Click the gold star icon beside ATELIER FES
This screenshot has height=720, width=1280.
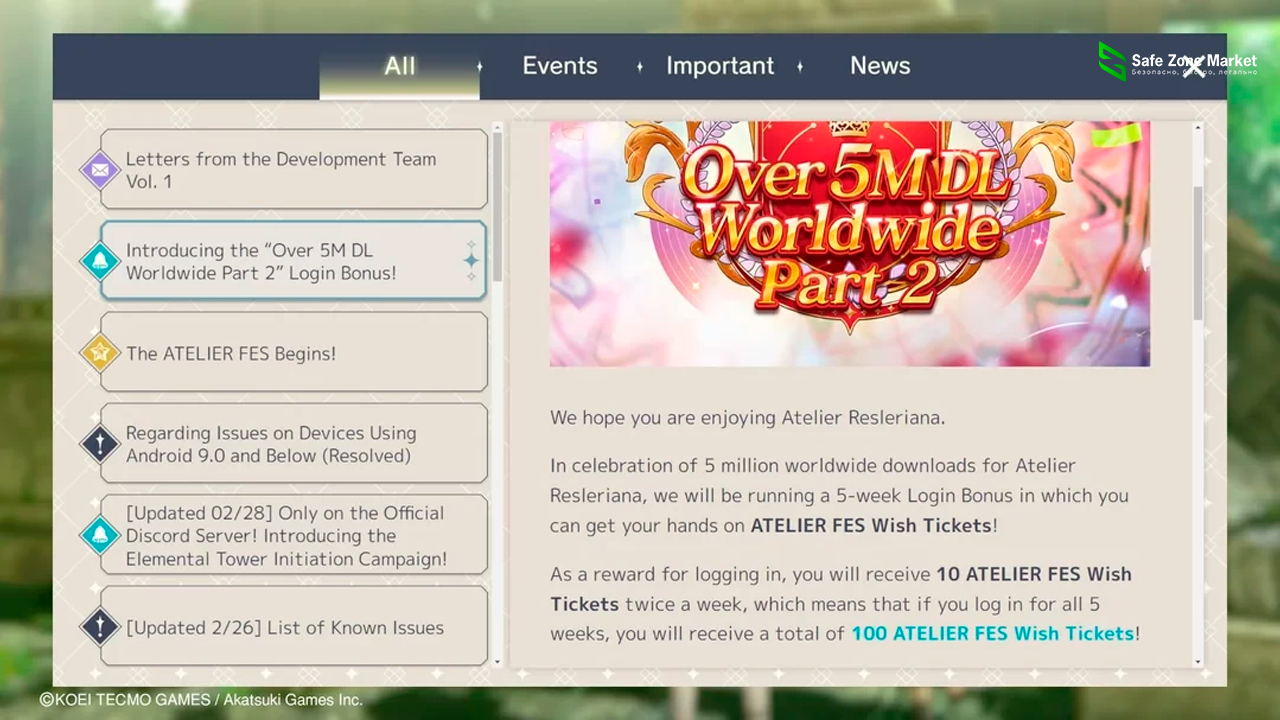pyautogui.click(x=100, y=353)
